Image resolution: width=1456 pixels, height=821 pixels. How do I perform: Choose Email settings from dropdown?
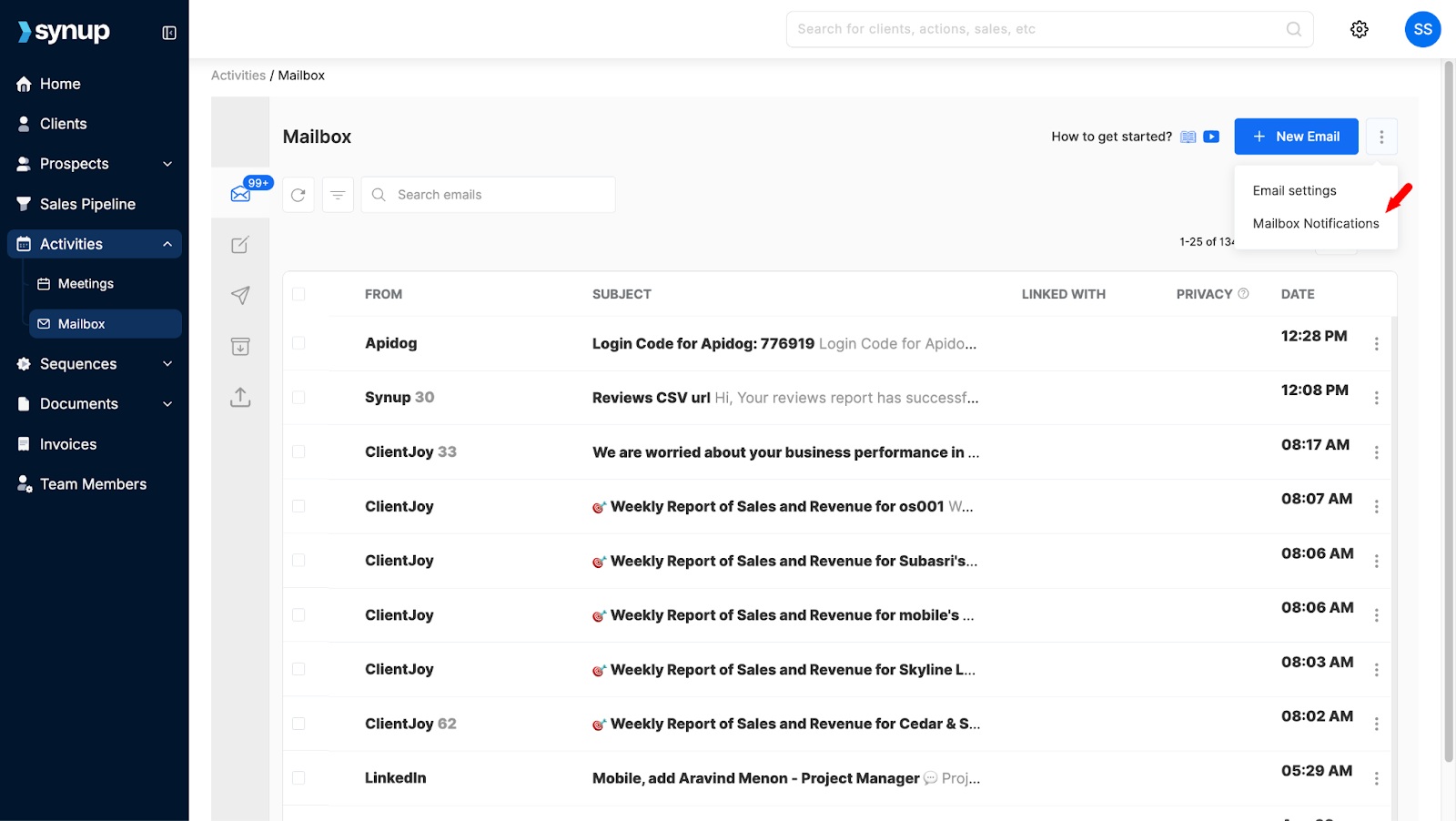(1294, 190)
